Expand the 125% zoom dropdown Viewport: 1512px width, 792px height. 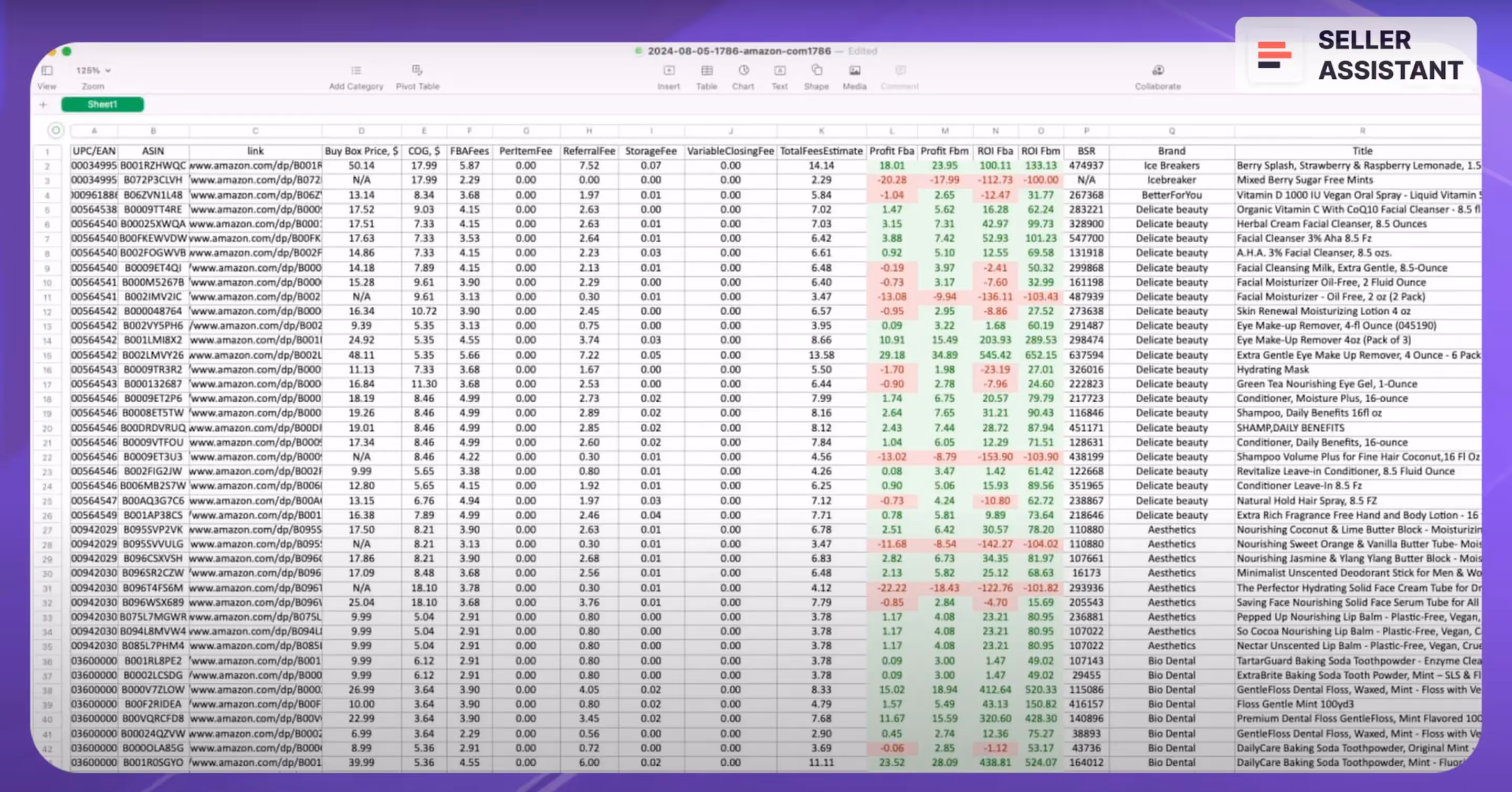pyautogui.click(x=93, y=70)
